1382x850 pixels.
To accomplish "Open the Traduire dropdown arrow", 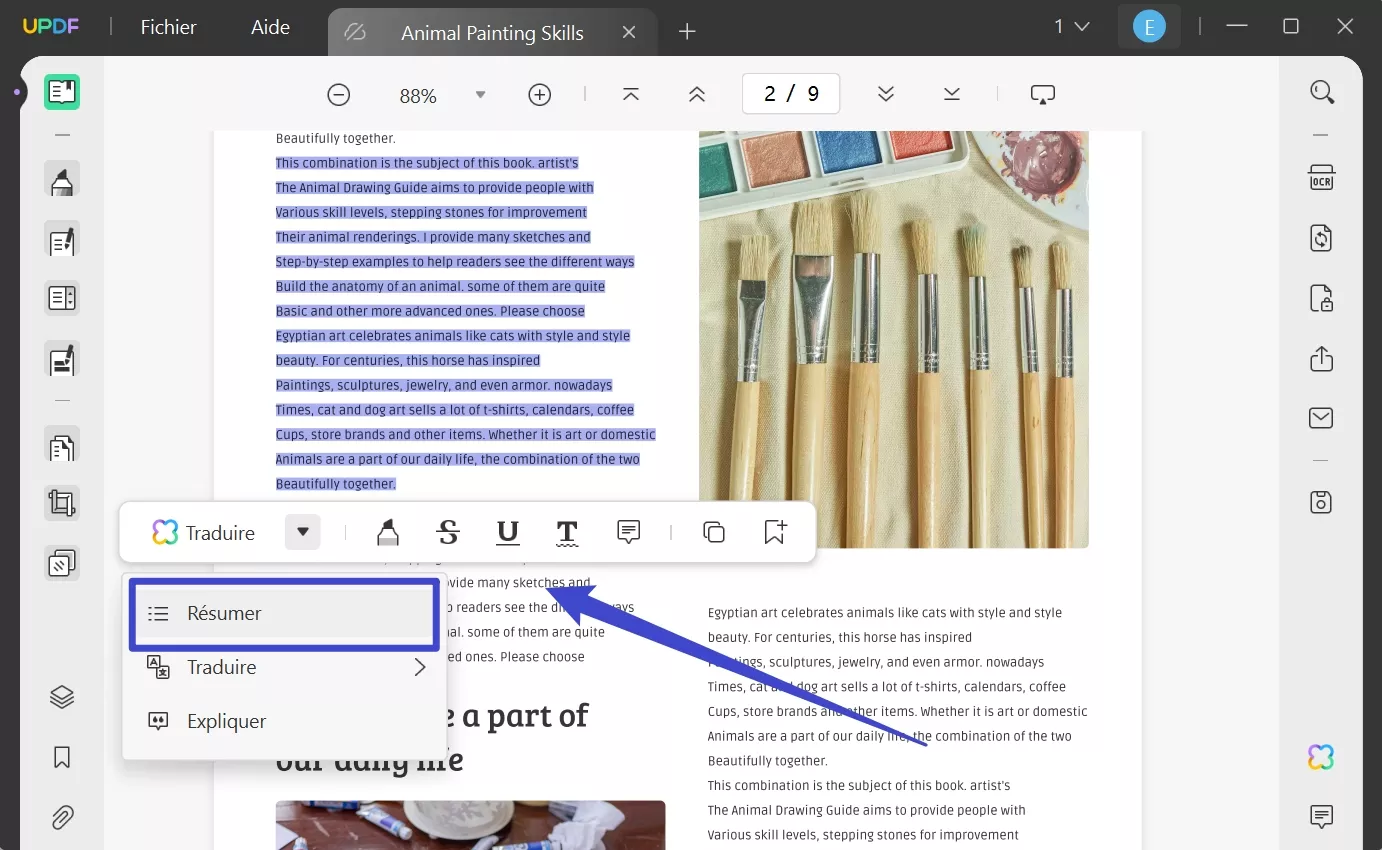I will point(302,532).
